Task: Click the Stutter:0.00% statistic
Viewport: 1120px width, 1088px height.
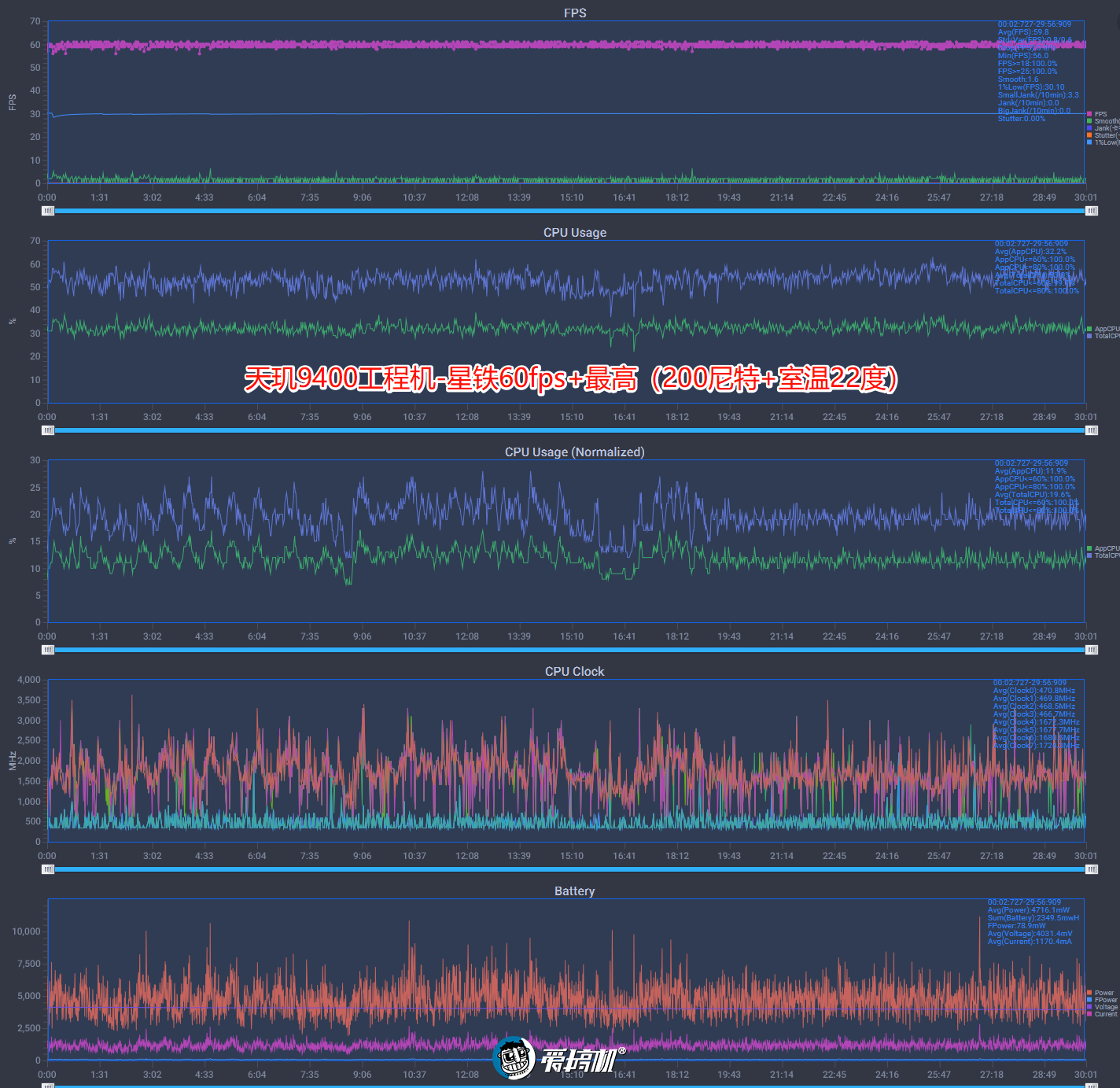Action: coord(1022,119)
